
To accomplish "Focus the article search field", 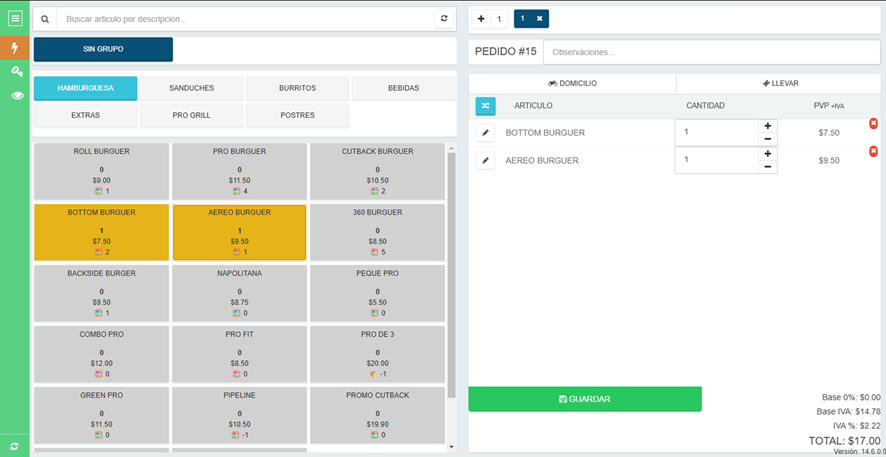I will point(245,19).
